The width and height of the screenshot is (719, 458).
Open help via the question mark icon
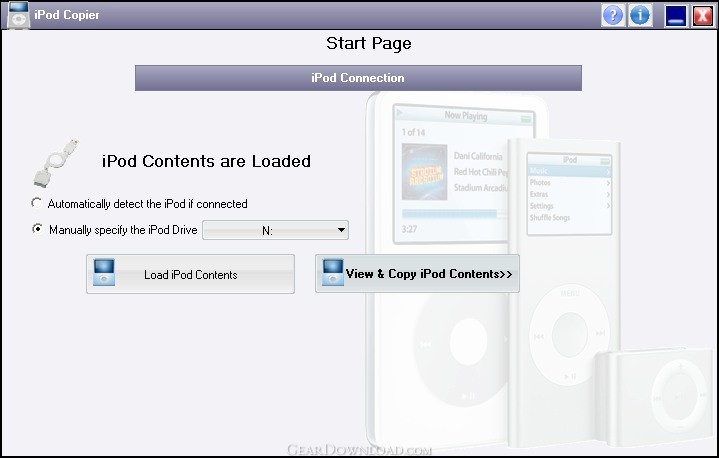point(613,15)
